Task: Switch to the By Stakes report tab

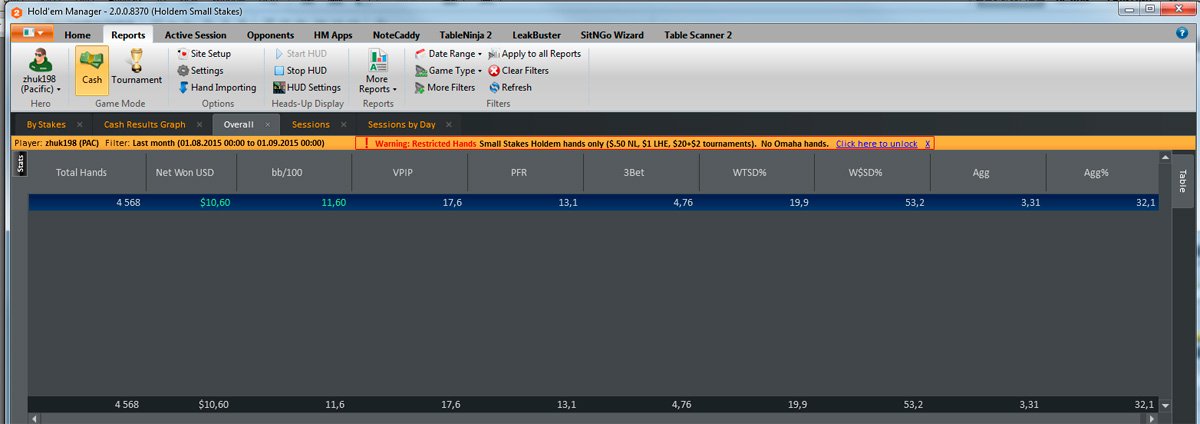Action: click(x=46, y=125)
